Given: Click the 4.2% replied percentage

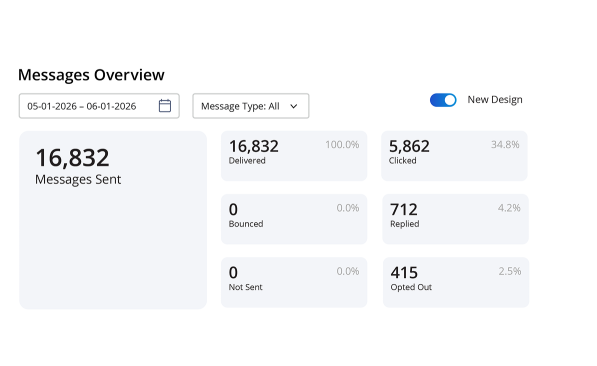Looking at the screenshot, I should coord(509,208).
